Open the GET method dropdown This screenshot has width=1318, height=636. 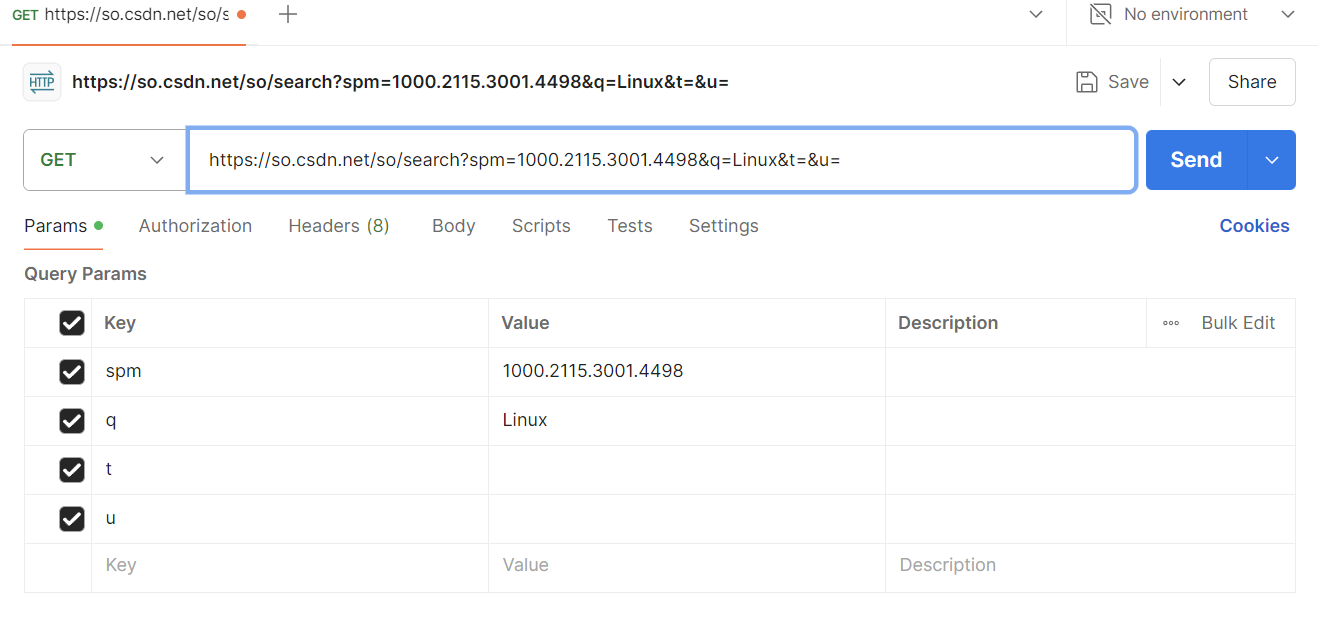click(105, 160)
